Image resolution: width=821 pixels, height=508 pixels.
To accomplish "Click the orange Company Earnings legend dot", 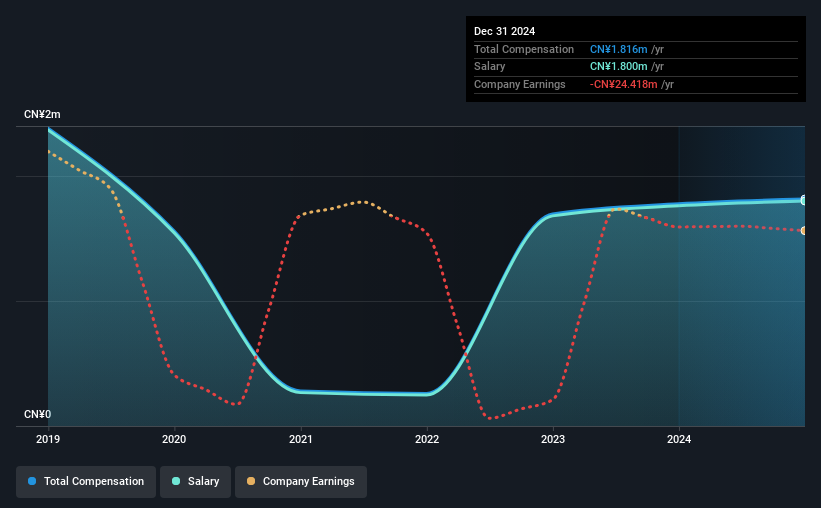I will point(251,481).
